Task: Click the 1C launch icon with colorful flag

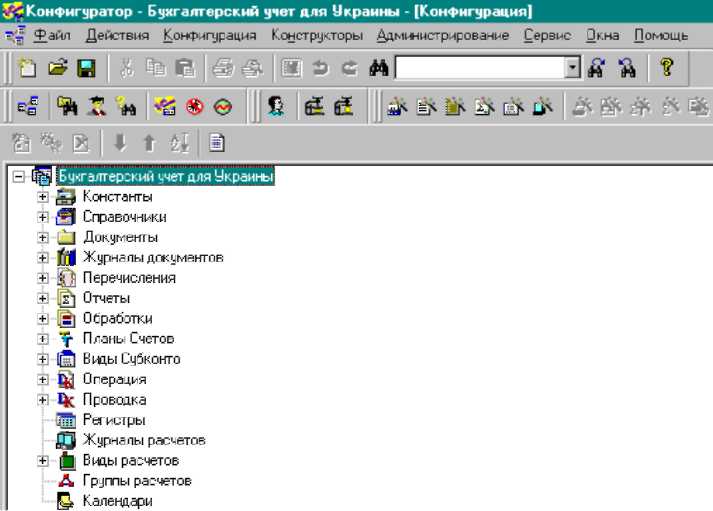Action: [x=165, y=107]
